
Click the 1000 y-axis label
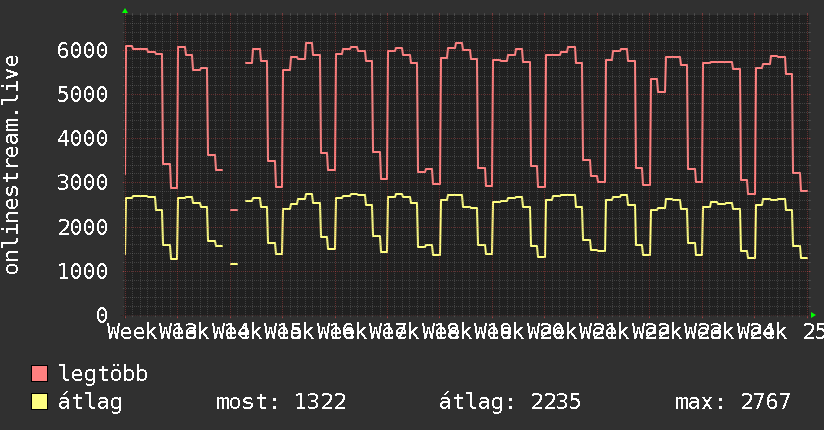83,271
